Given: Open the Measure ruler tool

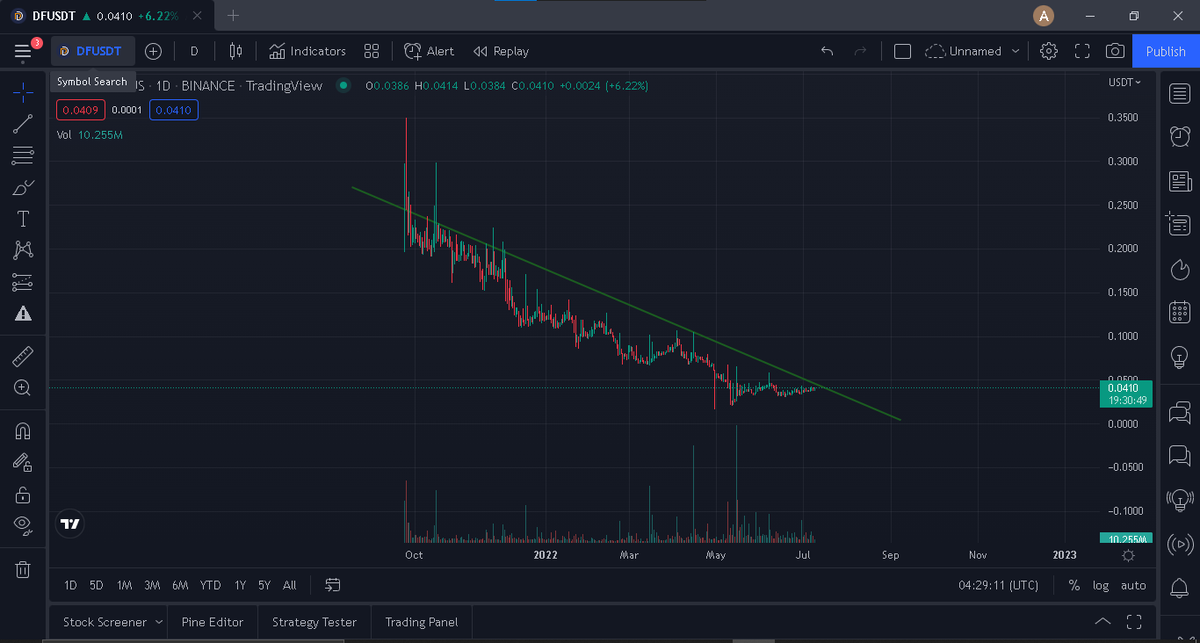Looking at the screenshot, I should pos(22,356).
